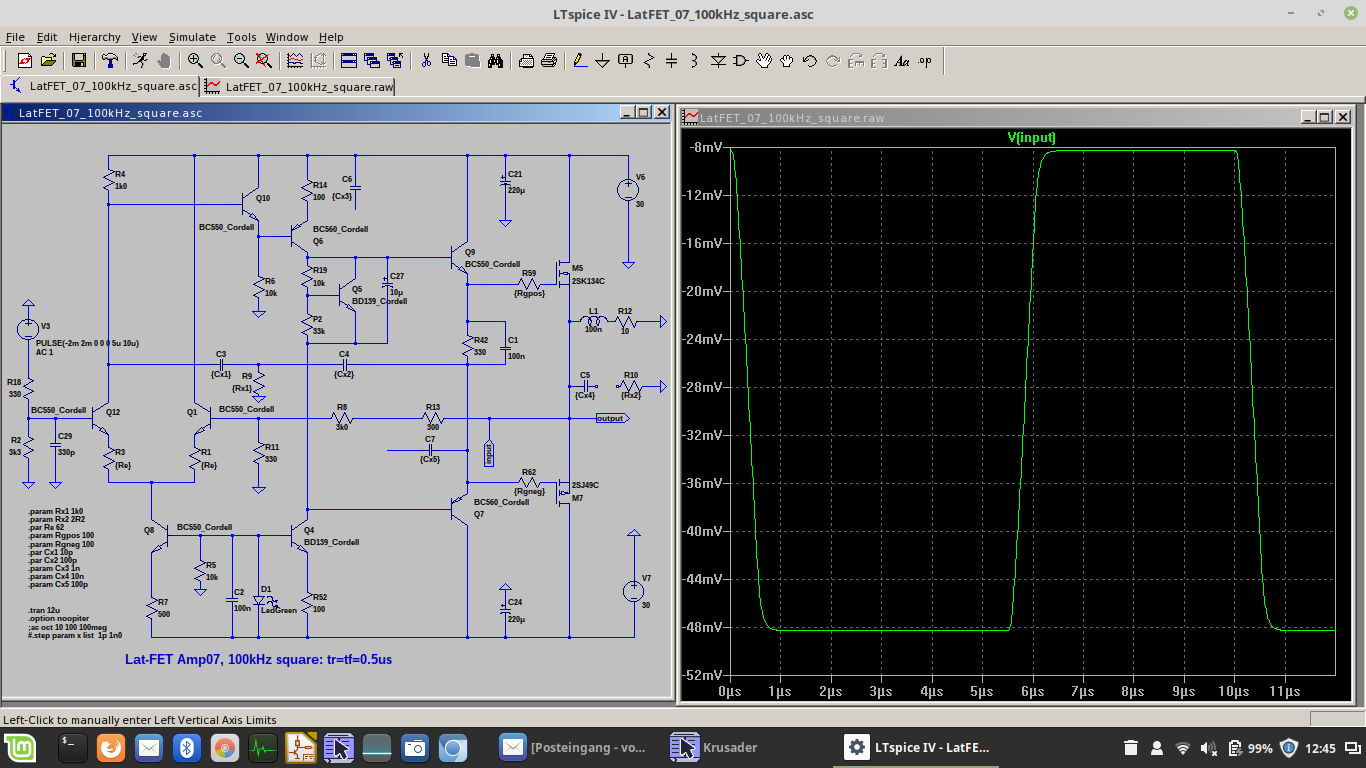
Task: Pick the Capacitor placement tool
Action: [672, 61]
